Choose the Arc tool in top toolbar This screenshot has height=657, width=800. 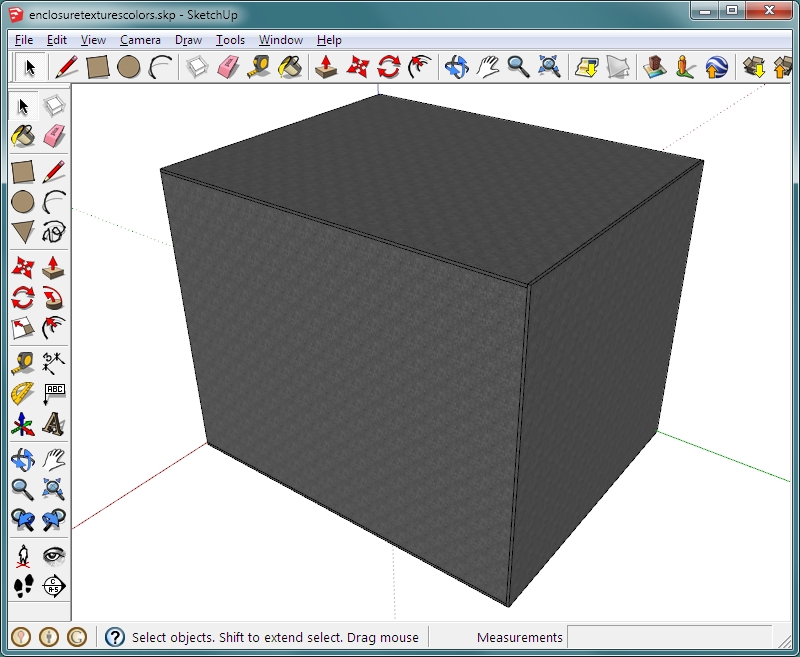point(160,67)
